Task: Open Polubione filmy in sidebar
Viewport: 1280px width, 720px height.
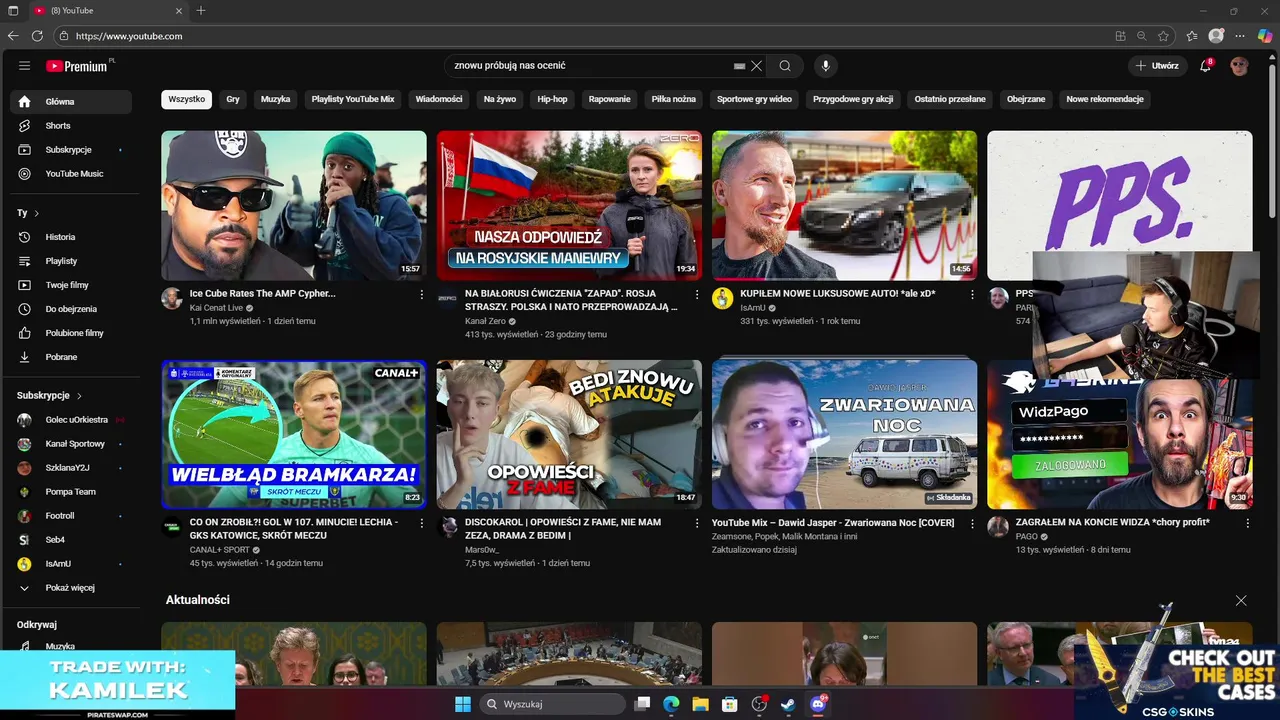Action: (71, 333)
